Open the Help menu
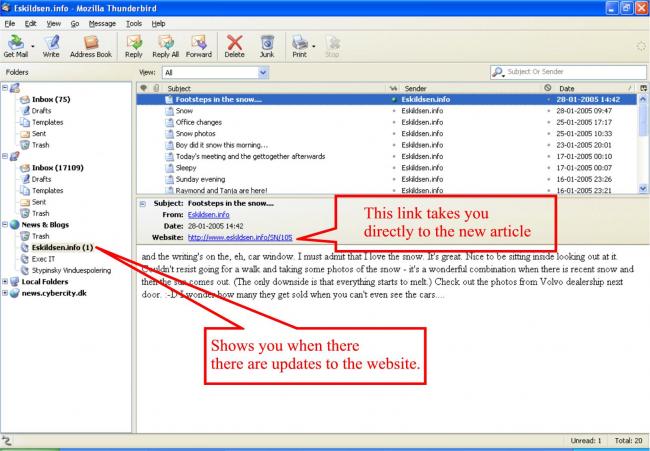 (158, 24)
